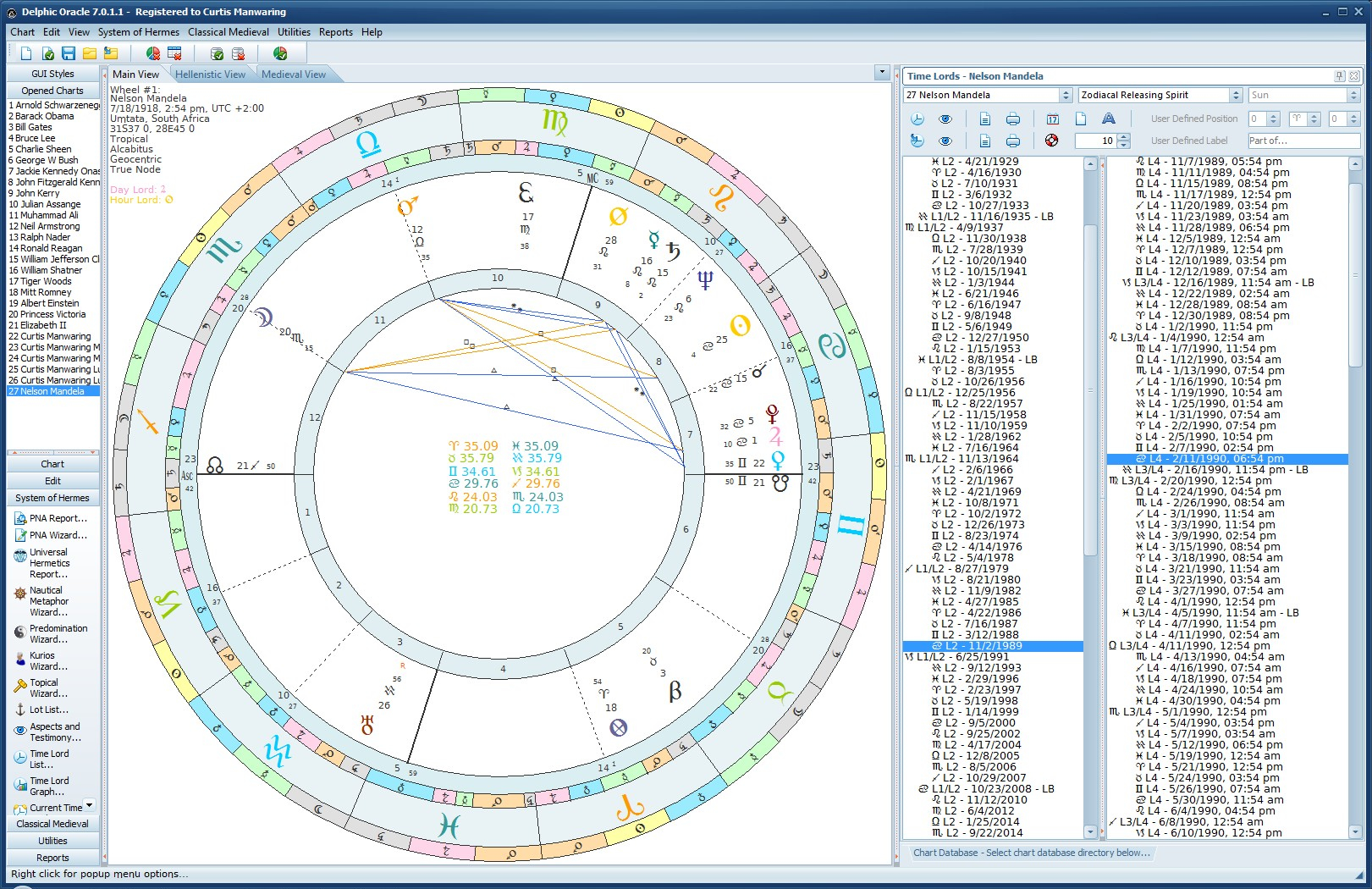Expand the Current Time dropdown arrow
Image resolution: width=1372 pixels, height=889 pixels.
point(89,805)
